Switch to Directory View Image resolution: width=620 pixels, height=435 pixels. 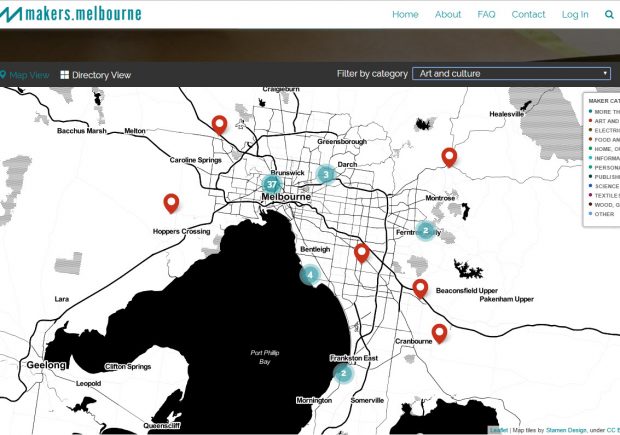95,75
